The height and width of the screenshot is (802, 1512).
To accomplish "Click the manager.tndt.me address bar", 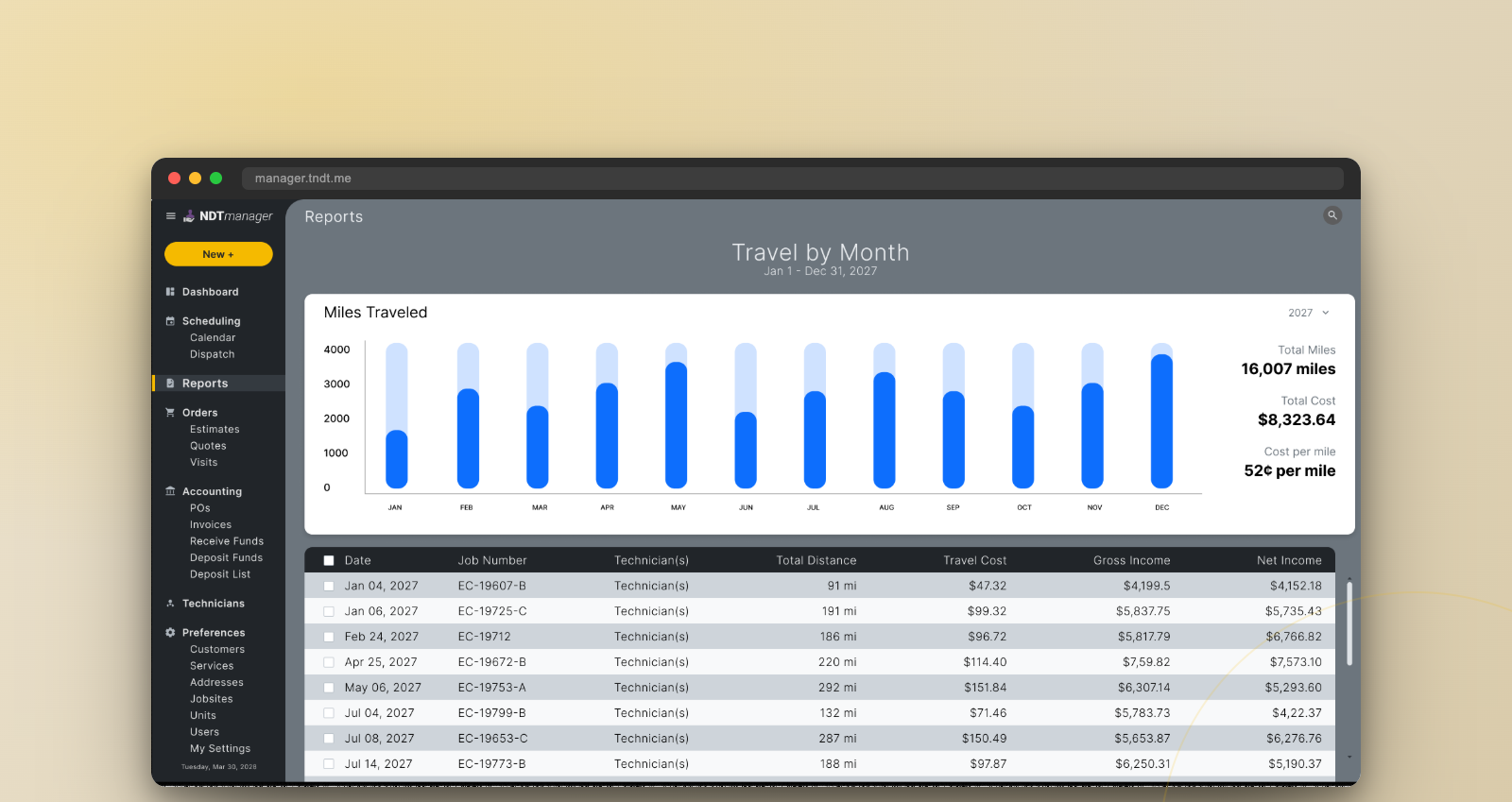I will pos(792,179).
